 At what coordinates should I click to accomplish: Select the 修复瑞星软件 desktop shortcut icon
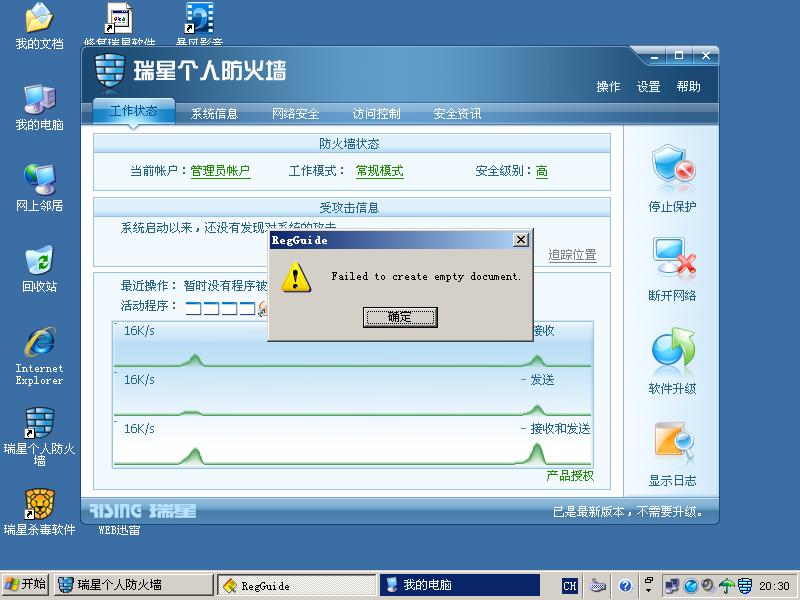(x=119, y=18)
